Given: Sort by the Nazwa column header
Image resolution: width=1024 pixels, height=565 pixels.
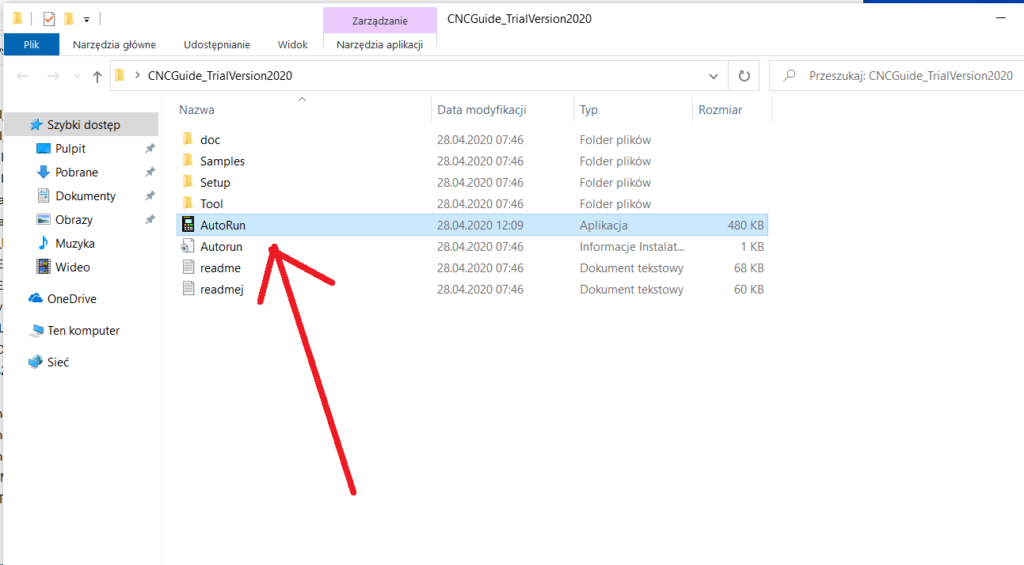Looking at the screenshot, I should [x=197, y=110].
